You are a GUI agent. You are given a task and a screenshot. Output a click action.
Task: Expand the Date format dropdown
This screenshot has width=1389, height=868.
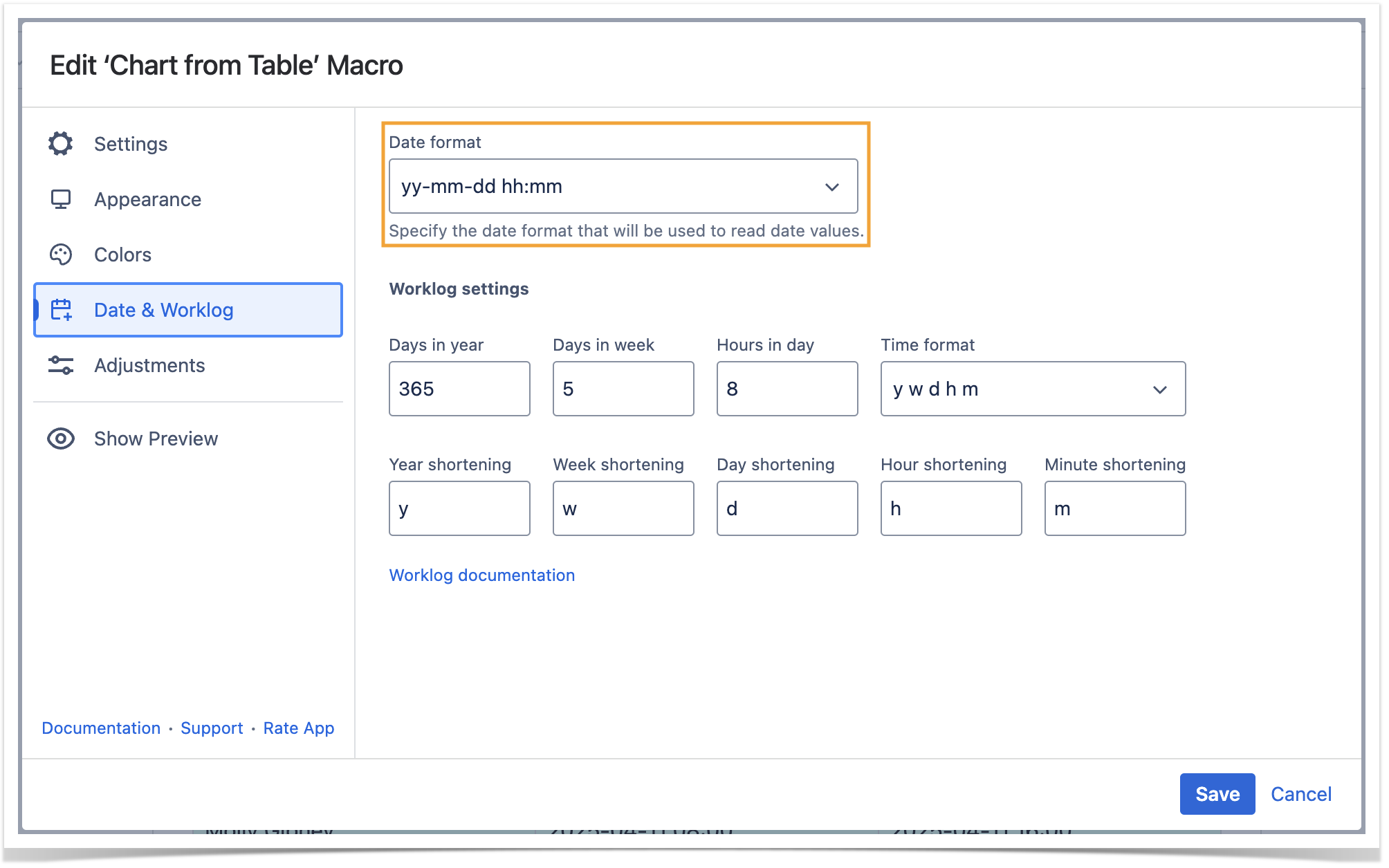[x=623, y=187]
